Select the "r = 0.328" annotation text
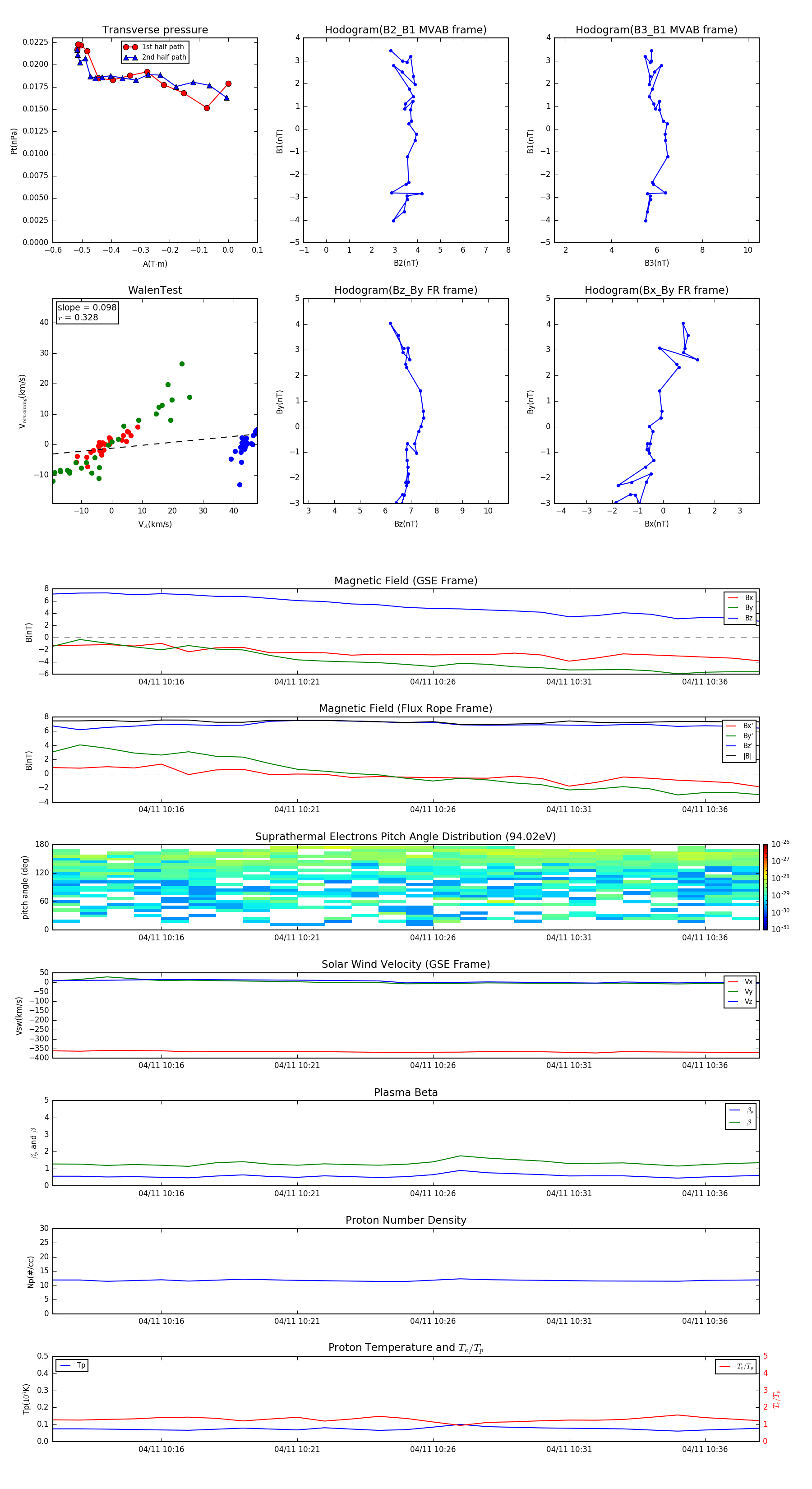This screenshot has height=1489, width=812. coord(78,317)
